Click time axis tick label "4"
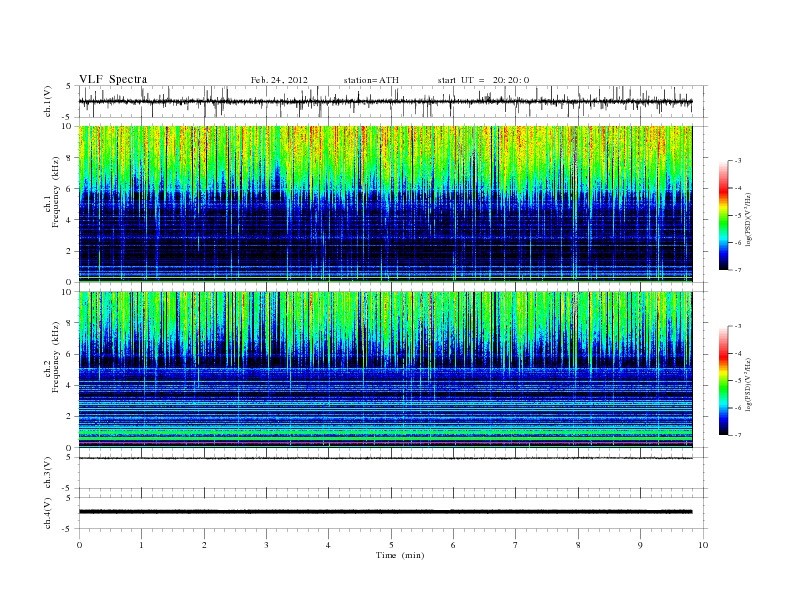This screenshot has width=792, height=612. click(x=328, y=545)
